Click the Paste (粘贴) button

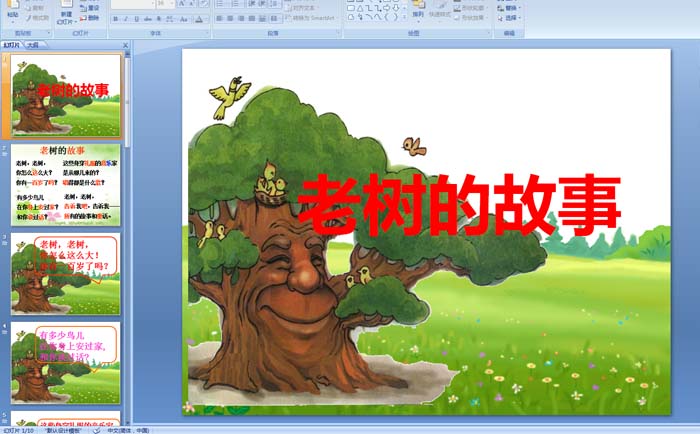point(13,10)
